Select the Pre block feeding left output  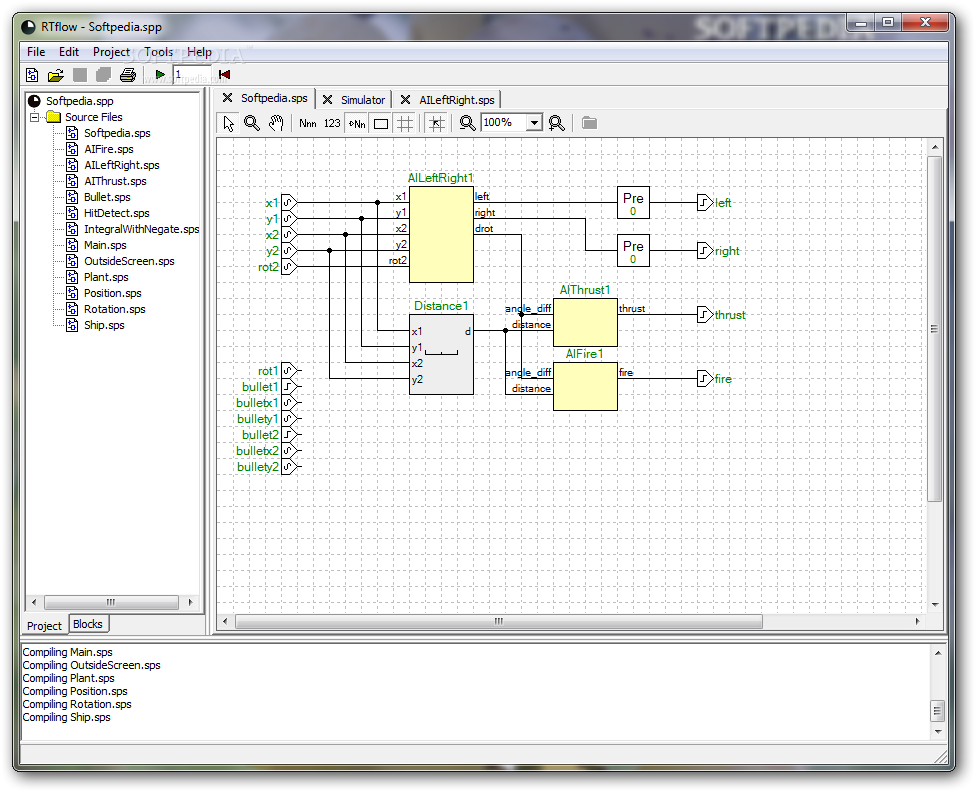click(633, 202)
